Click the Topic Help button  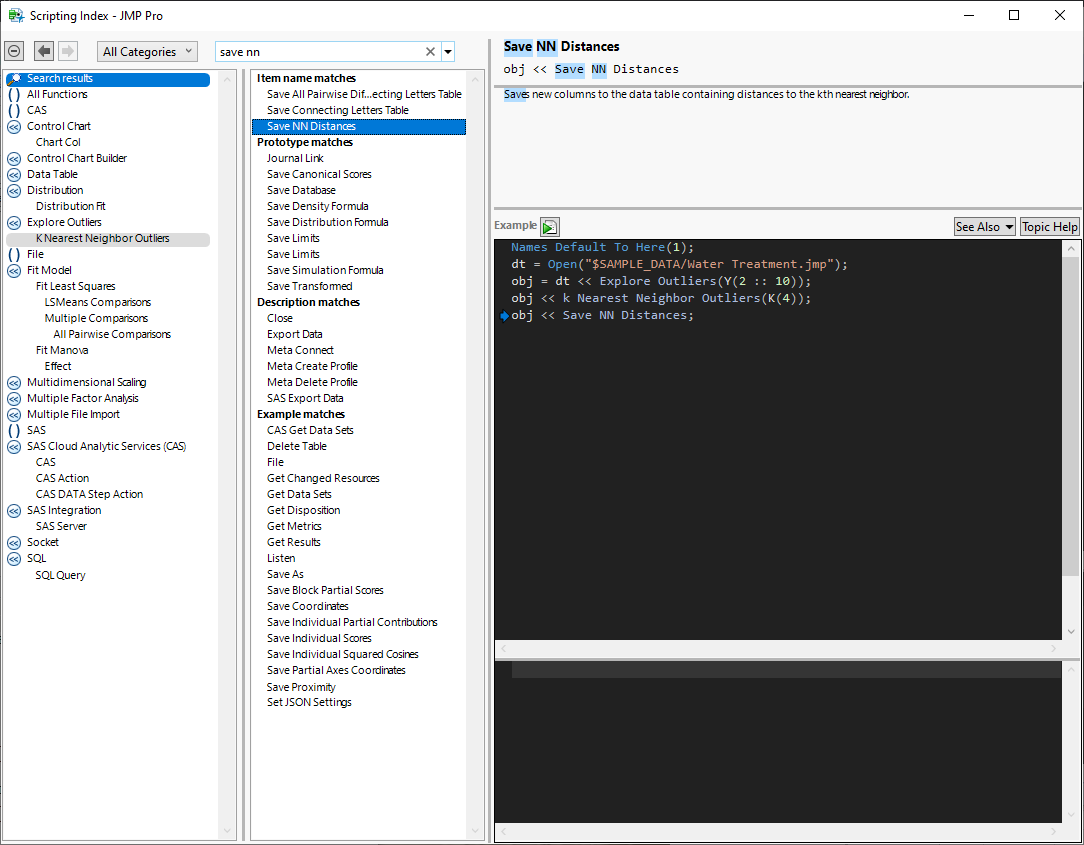coord(1049,226)
